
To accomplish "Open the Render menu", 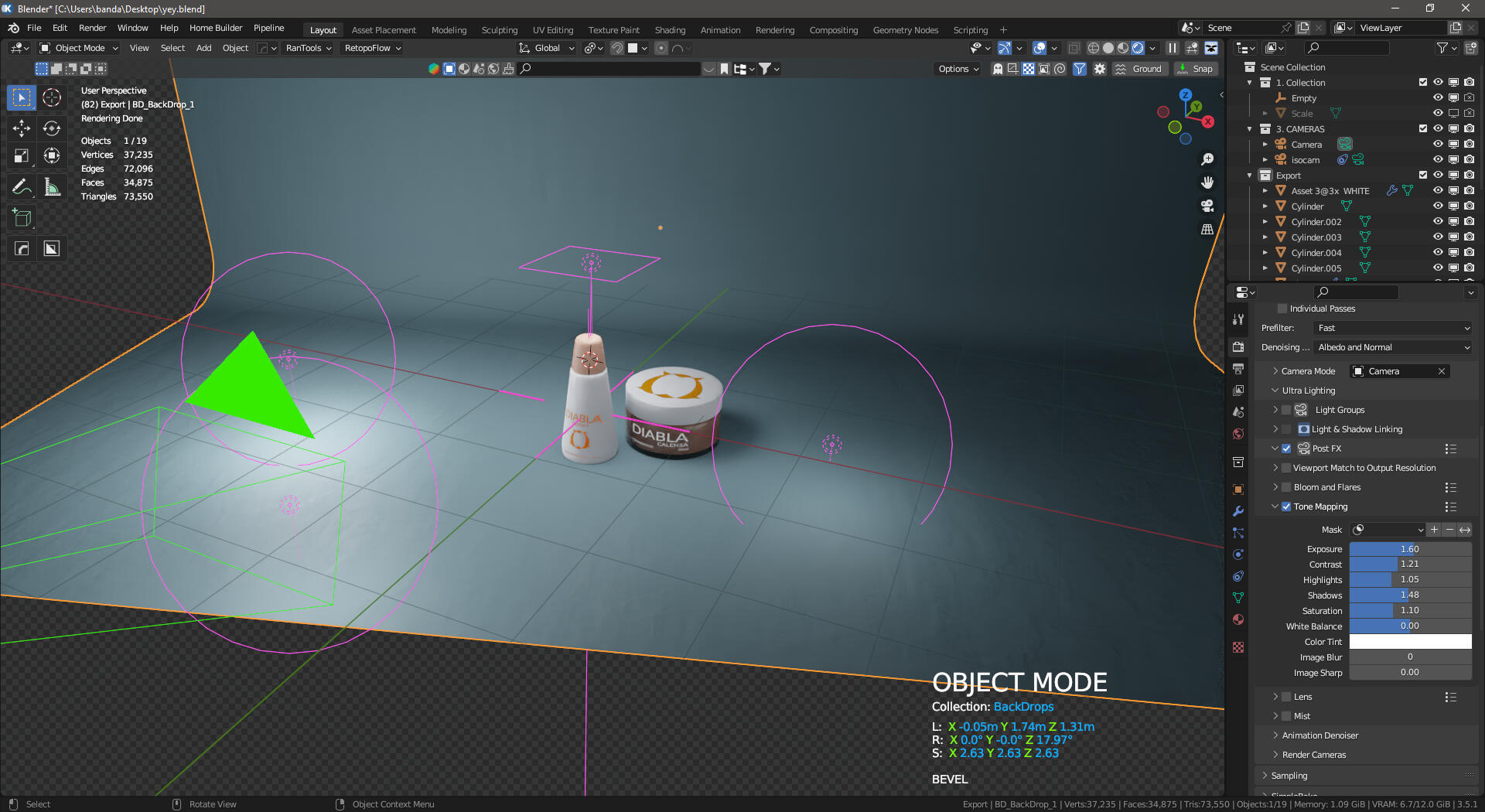I will click(x=92, y=27).
